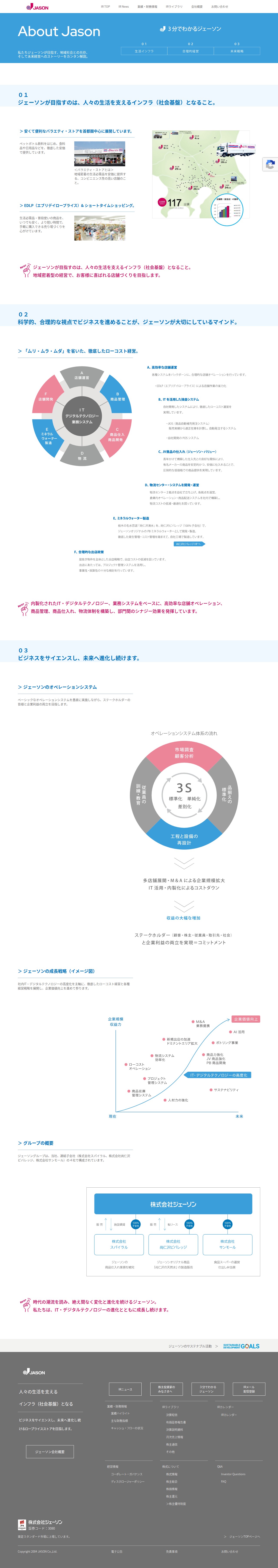Viewport: 278px width, 1568px height.
Task: Open 会社概要 in the header menu
Action: click(197, 7)
